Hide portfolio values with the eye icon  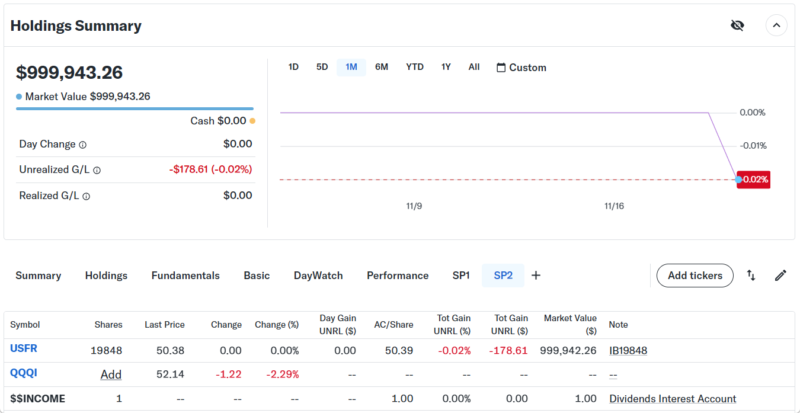(x=738, y=26)
